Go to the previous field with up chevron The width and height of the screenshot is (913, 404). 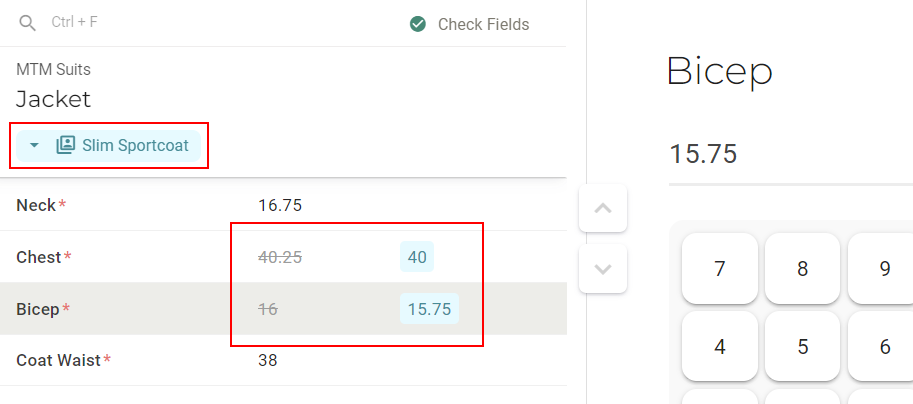click(x=603, y=208)
